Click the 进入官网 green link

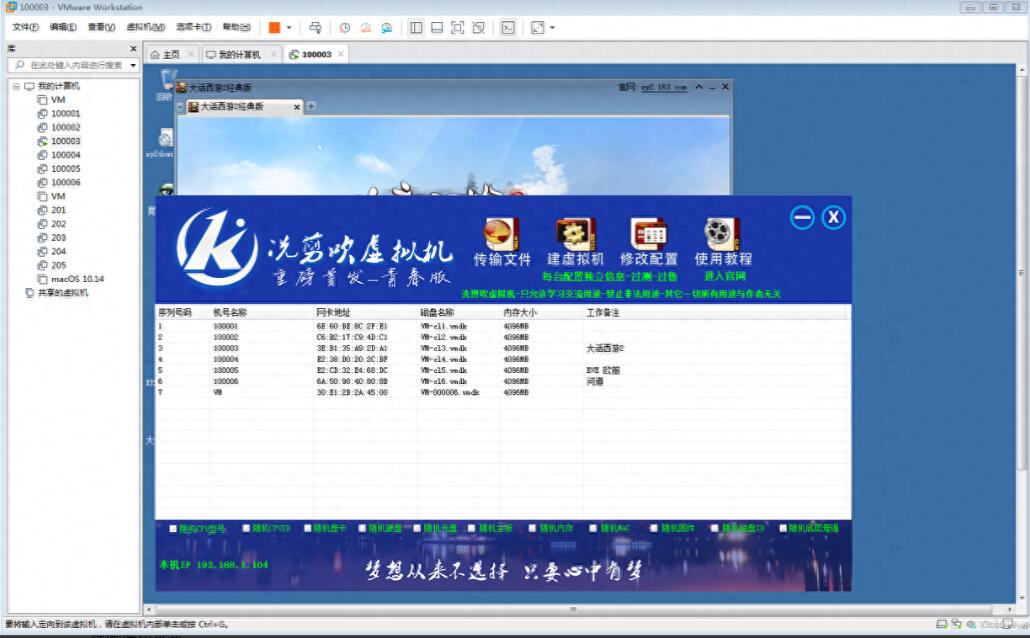[x=725, y=276]
